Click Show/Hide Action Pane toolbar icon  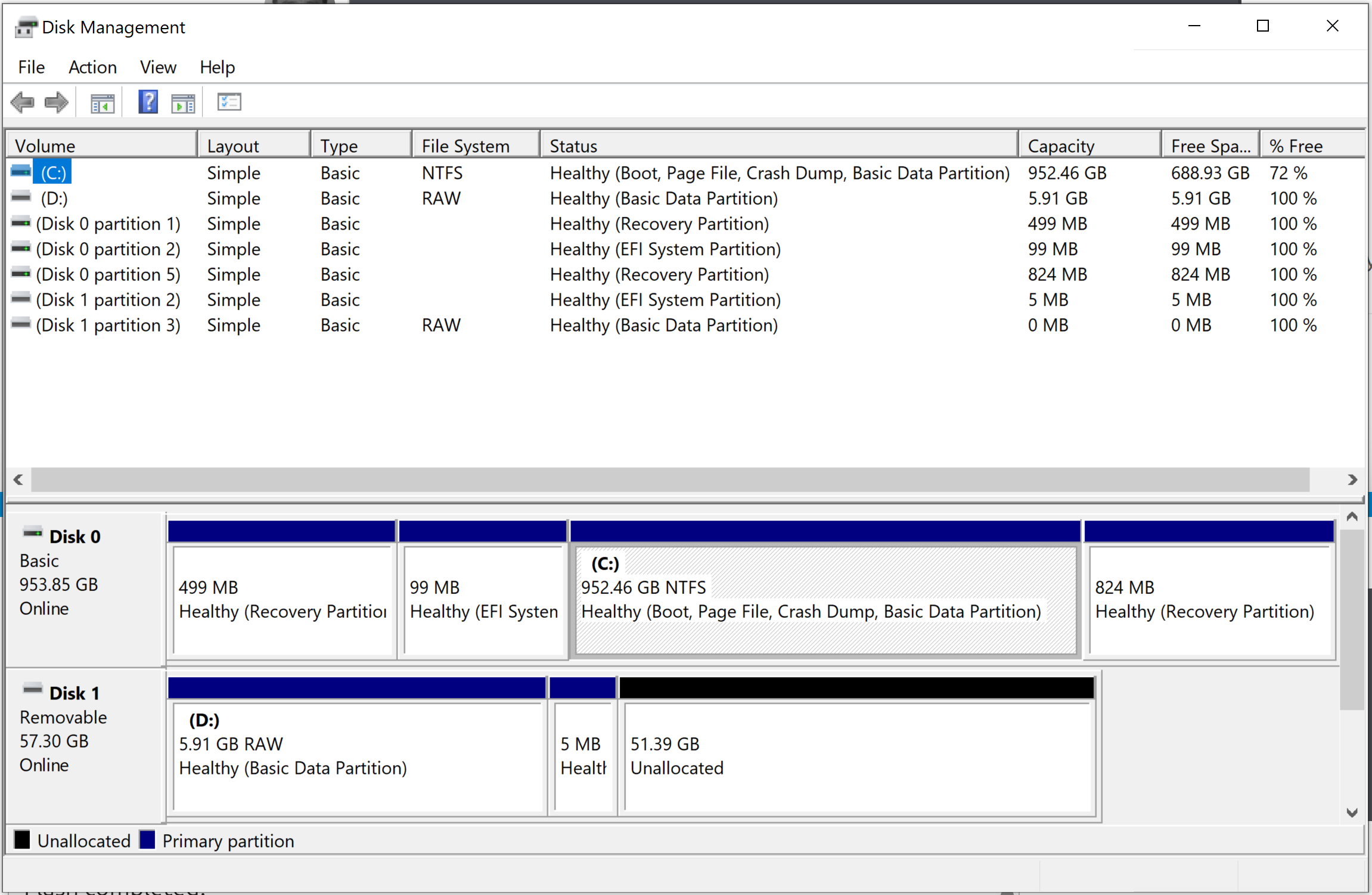coord(183,103)
